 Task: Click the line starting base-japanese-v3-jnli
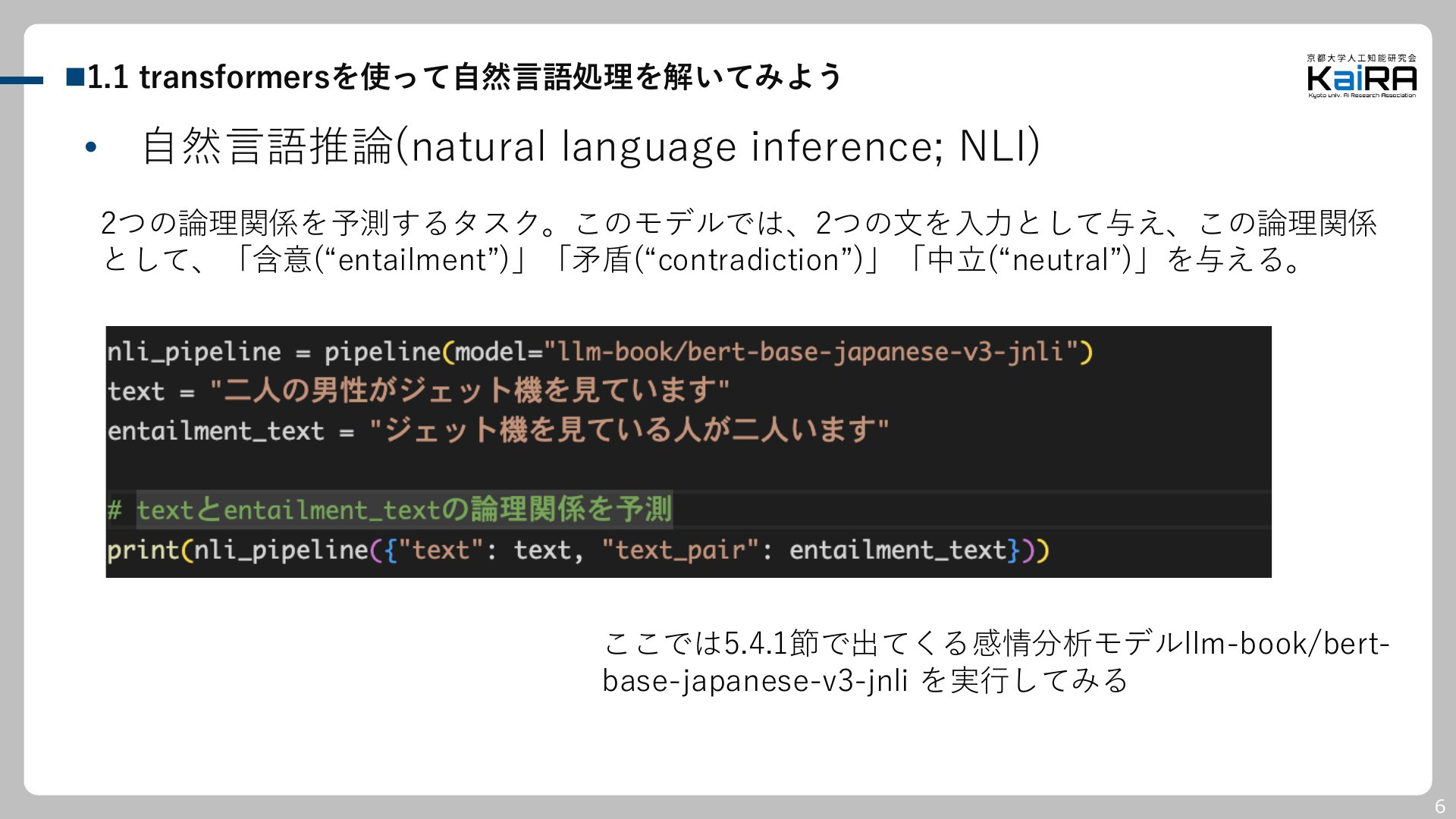(x=865, y=680)
